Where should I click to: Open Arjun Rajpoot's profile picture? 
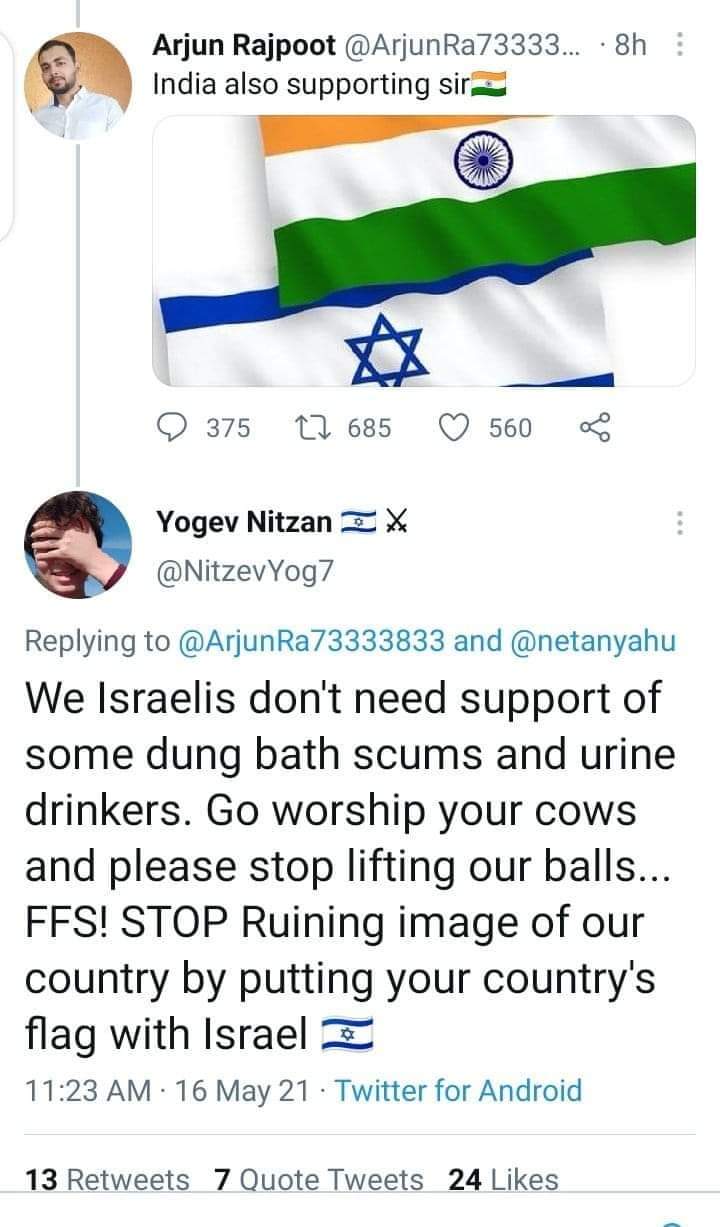tap(77, 84)
